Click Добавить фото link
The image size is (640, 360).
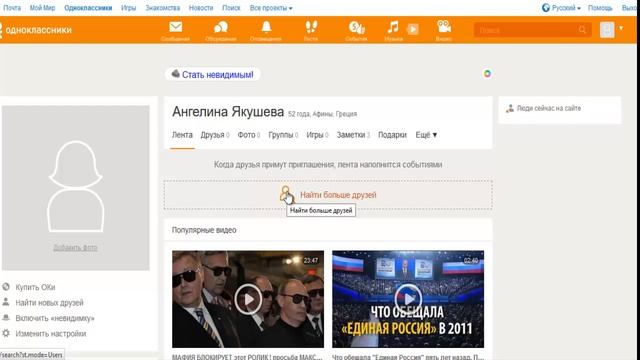pyautogui.click(x=75, y=248)
